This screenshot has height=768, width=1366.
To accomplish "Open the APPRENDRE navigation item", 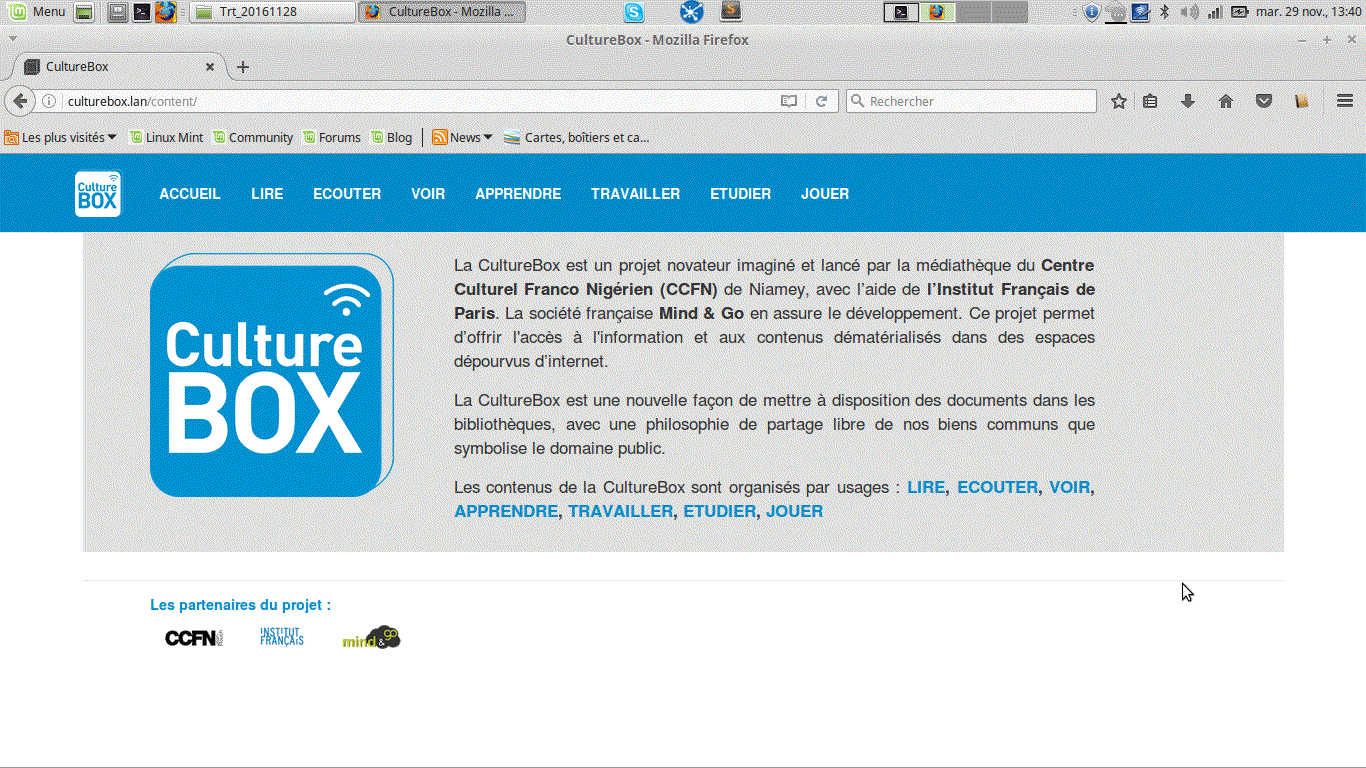I will click(518, 194).
